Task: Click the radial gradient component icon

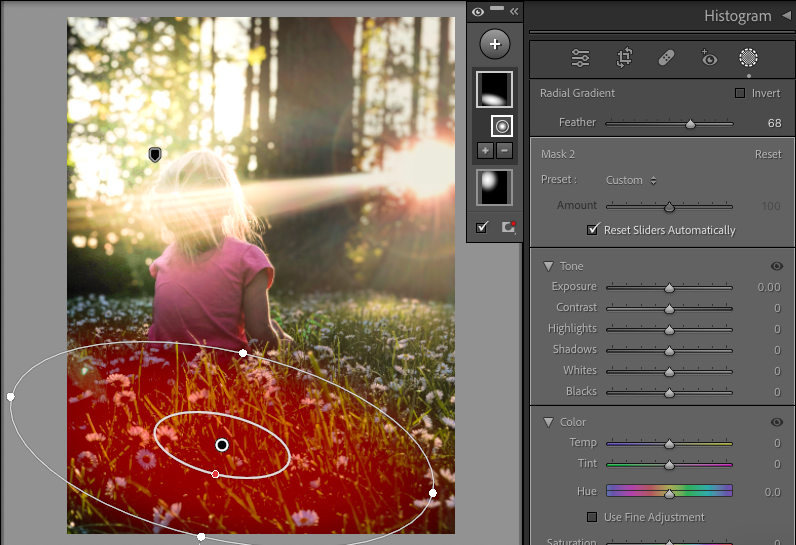Action: (x=502, y=126)
